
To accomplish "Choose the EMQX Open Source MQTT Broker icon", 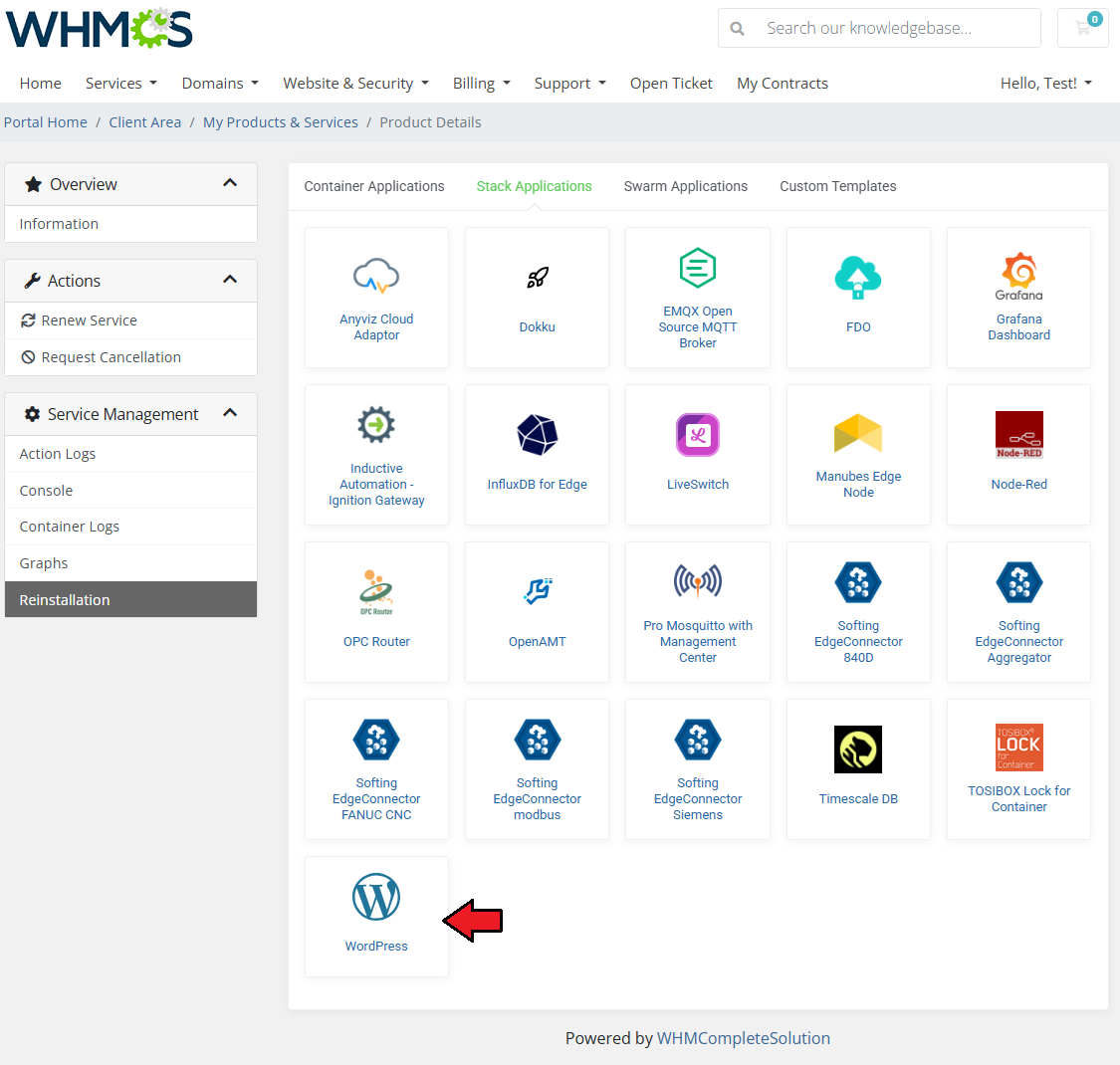I will pos(697,268).
